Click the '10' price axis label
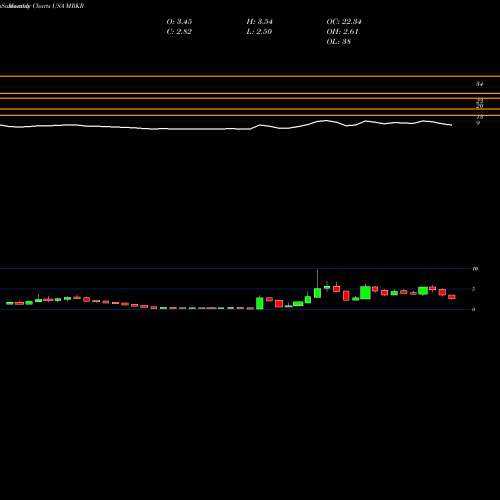The image size is (500, 500). coord(475,269)
